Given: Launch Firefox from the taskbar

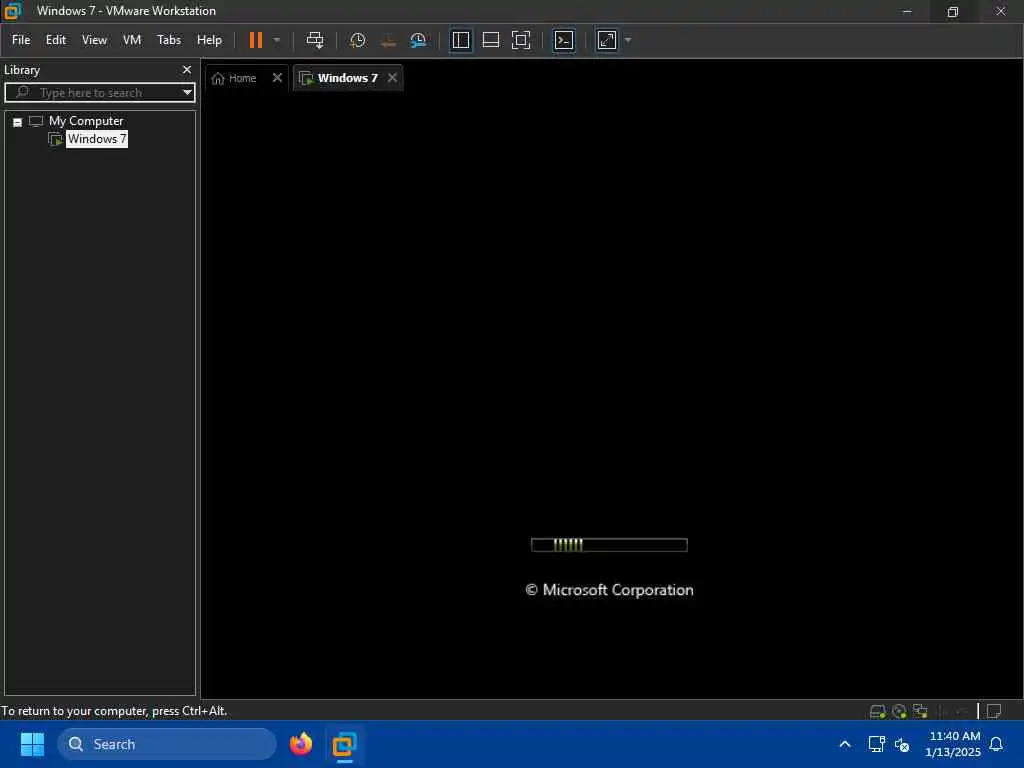Looking at the screenshot, I should click(301, 744).
